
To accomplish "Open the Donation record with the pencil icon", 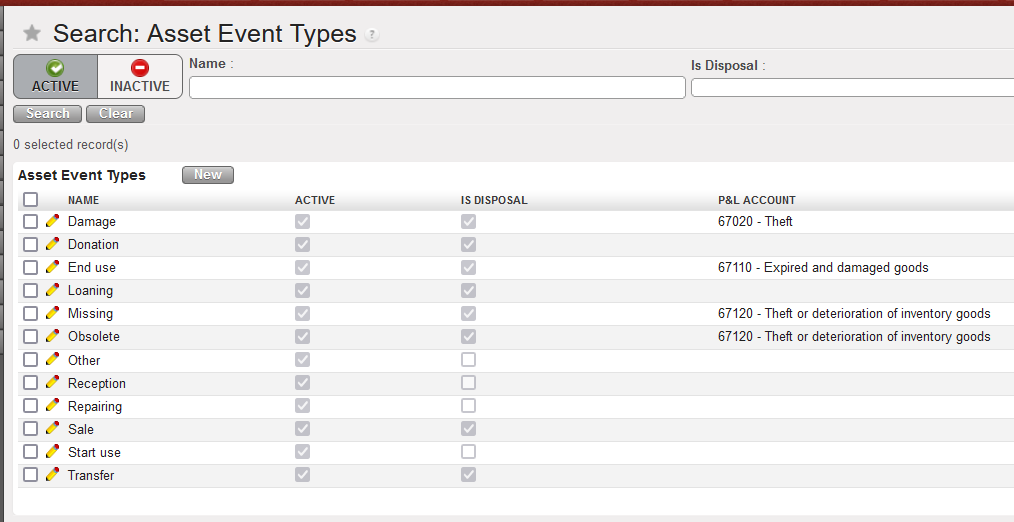I will (53, 244).
